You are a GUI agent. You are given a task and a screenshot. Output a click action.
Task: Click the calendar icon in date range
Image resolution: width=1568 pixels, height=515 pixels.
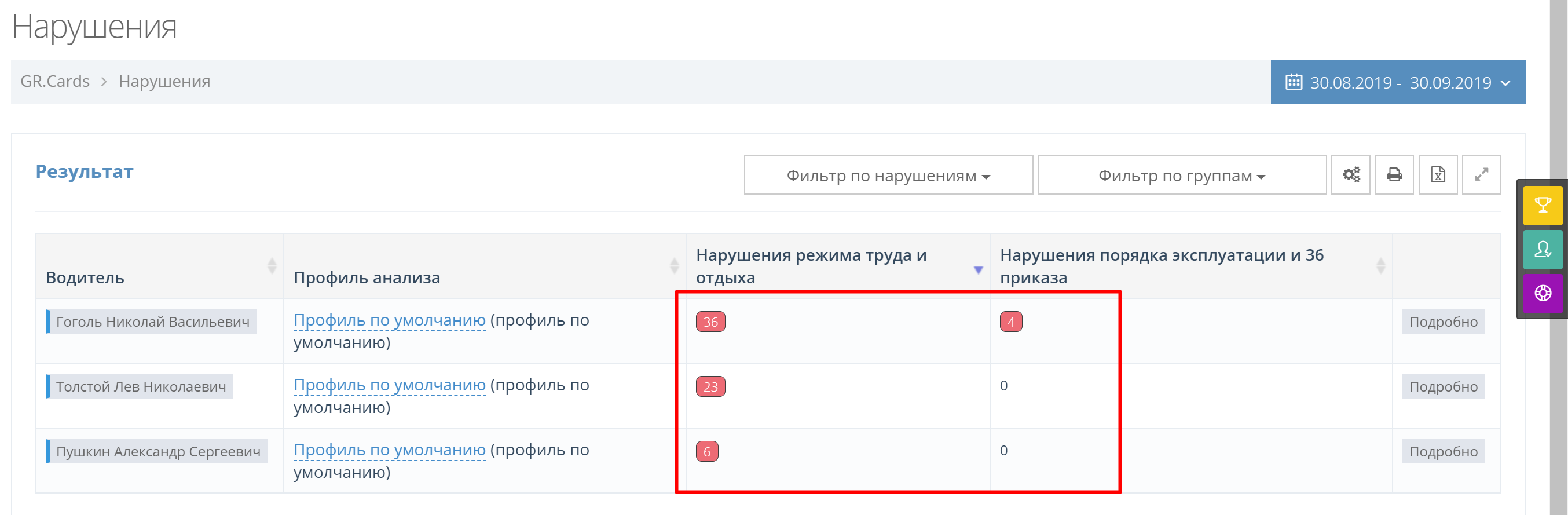1294,82
